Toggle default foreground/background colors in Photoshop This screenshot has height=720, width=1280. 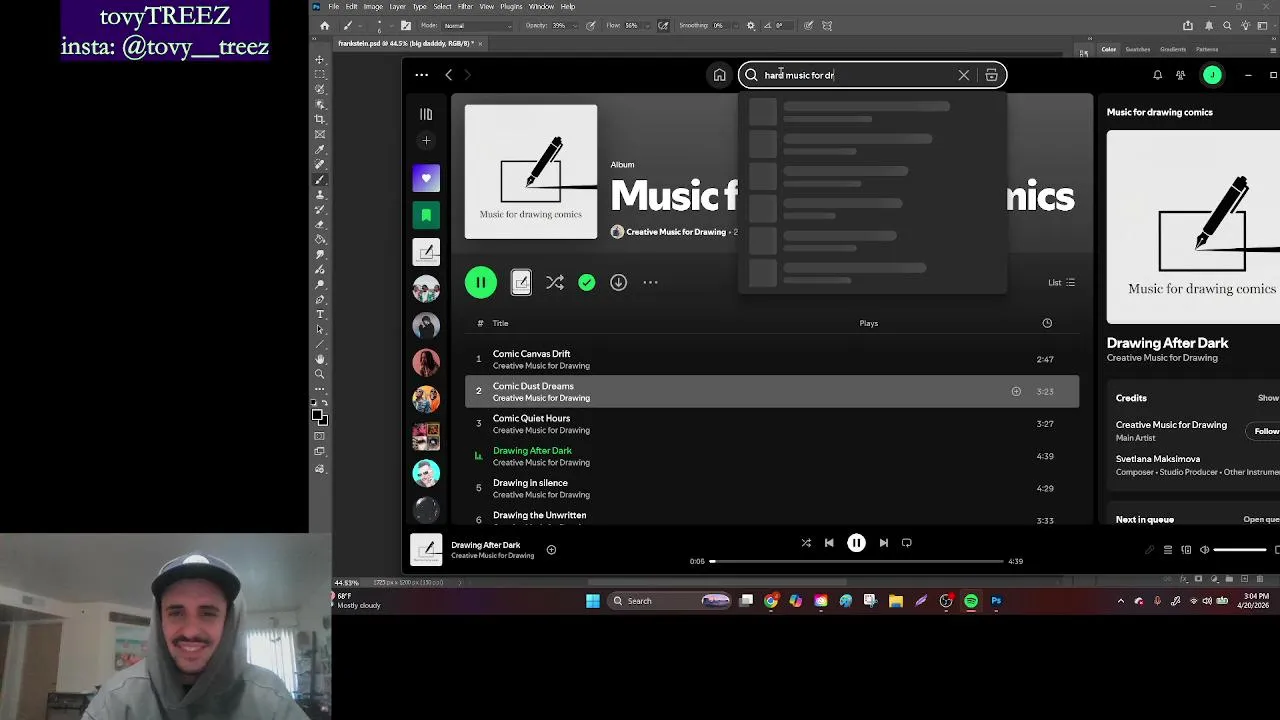[313, 403]
